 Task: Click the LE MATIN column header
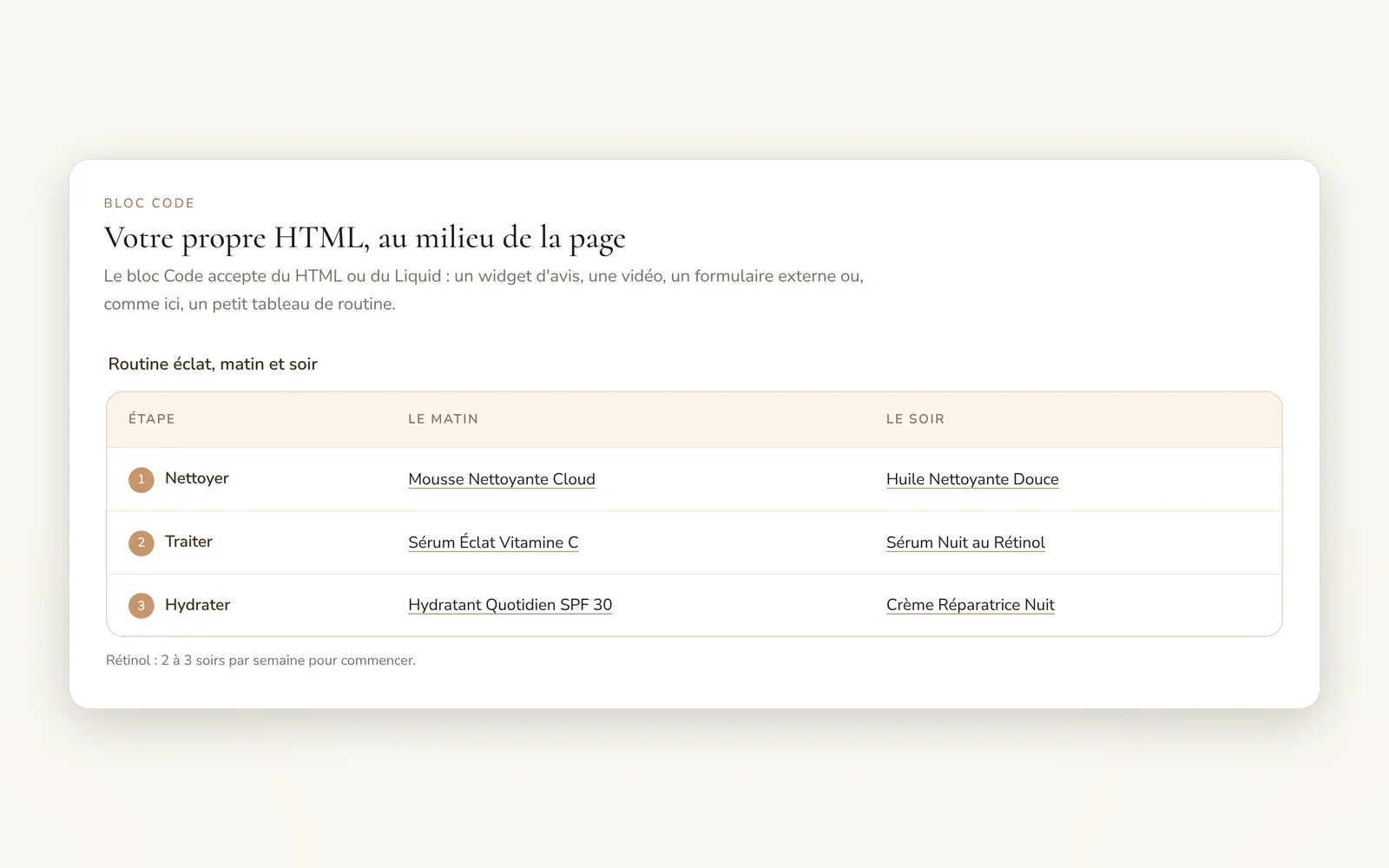[x=444, y=419]
